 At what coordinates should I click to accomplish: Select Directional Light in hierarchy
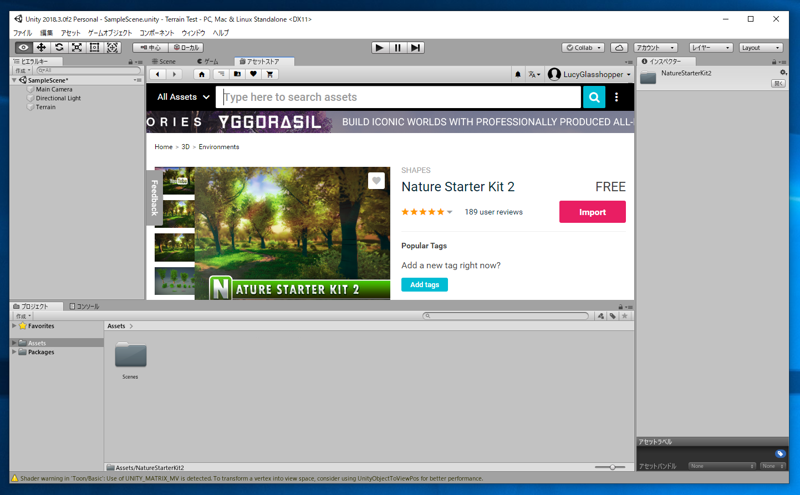click(58, 98)
